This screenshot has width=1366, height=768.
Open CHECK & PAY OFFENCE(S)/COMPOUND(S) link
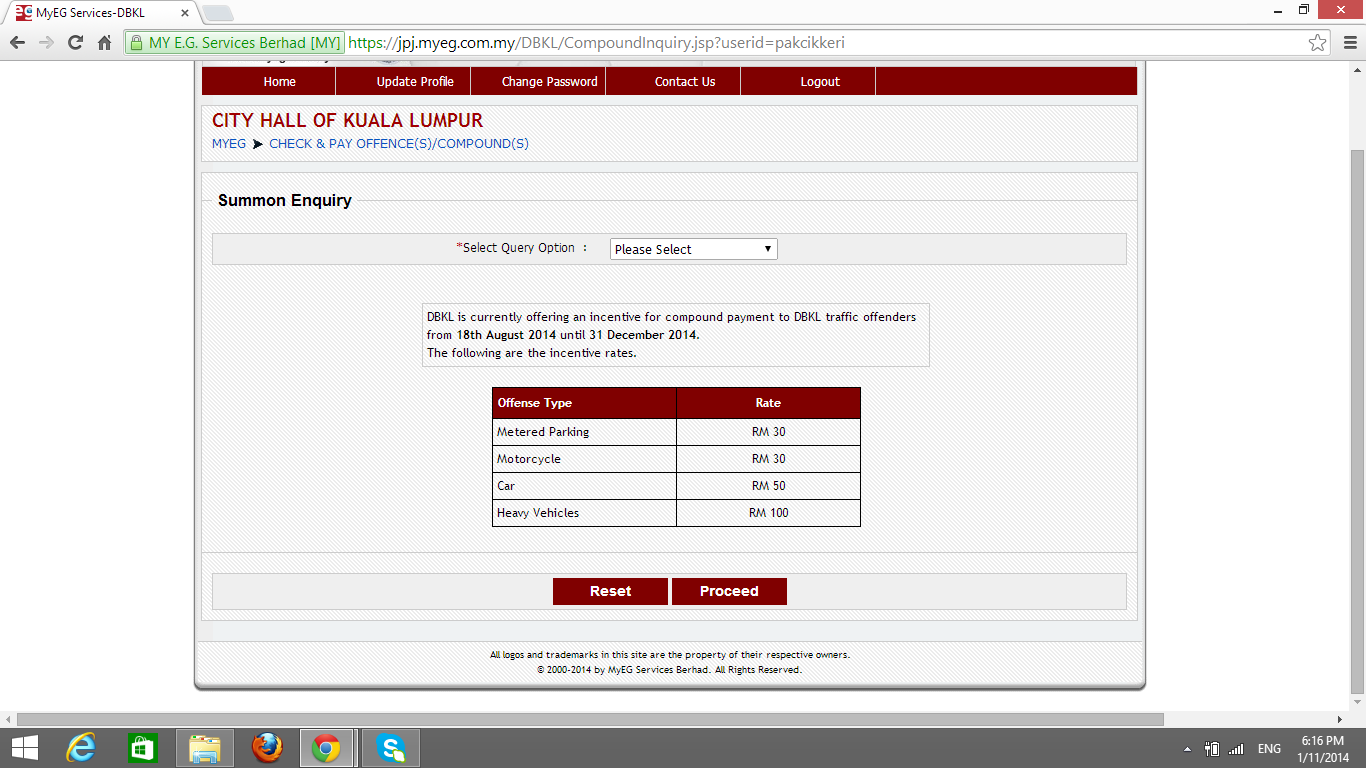[399, 144]
